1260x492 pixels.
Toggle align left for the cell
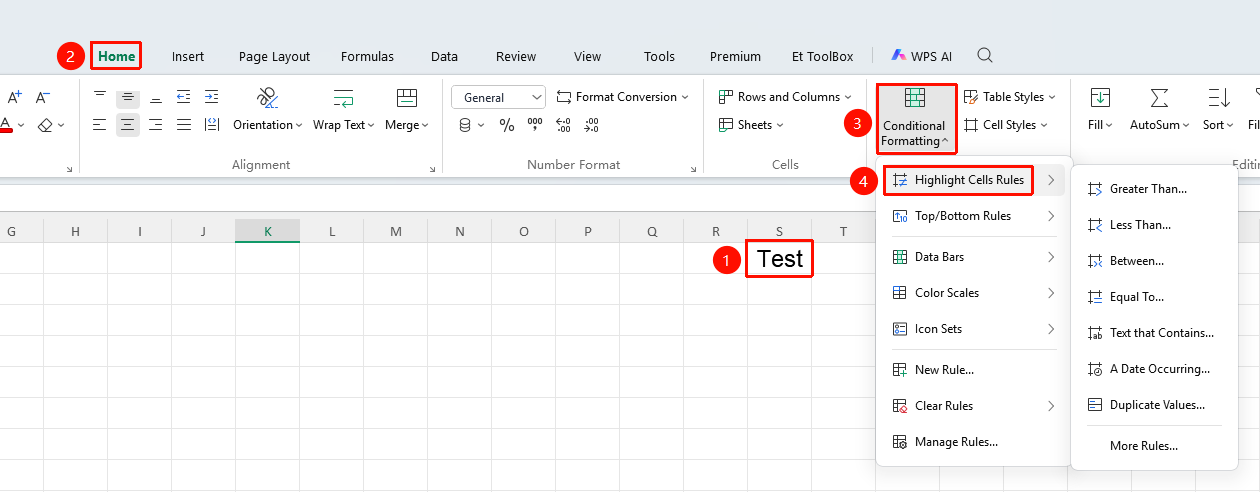tap(100, 125)
